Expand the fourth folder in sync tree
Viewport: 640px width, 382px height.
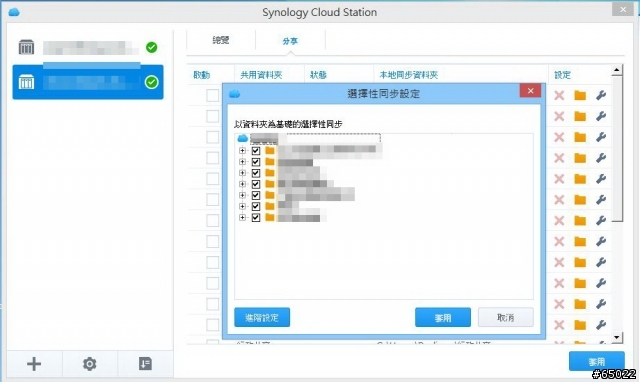click(x=242, y=184)
